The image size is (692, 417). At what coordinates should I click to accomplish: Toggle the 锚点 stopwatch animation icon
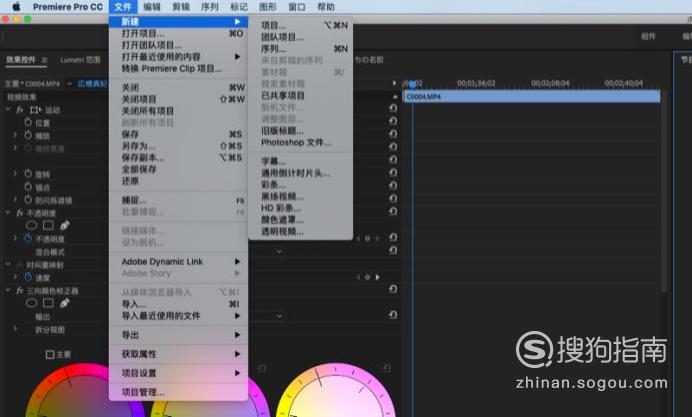[x=28, y=187]
